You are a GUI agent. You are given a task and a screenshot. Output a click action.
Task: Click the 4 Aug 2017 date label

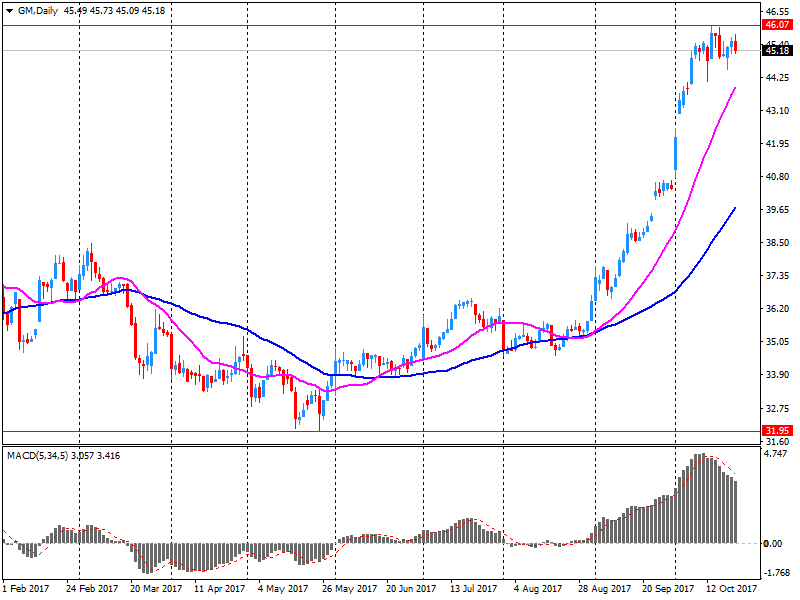pos(538,589)
